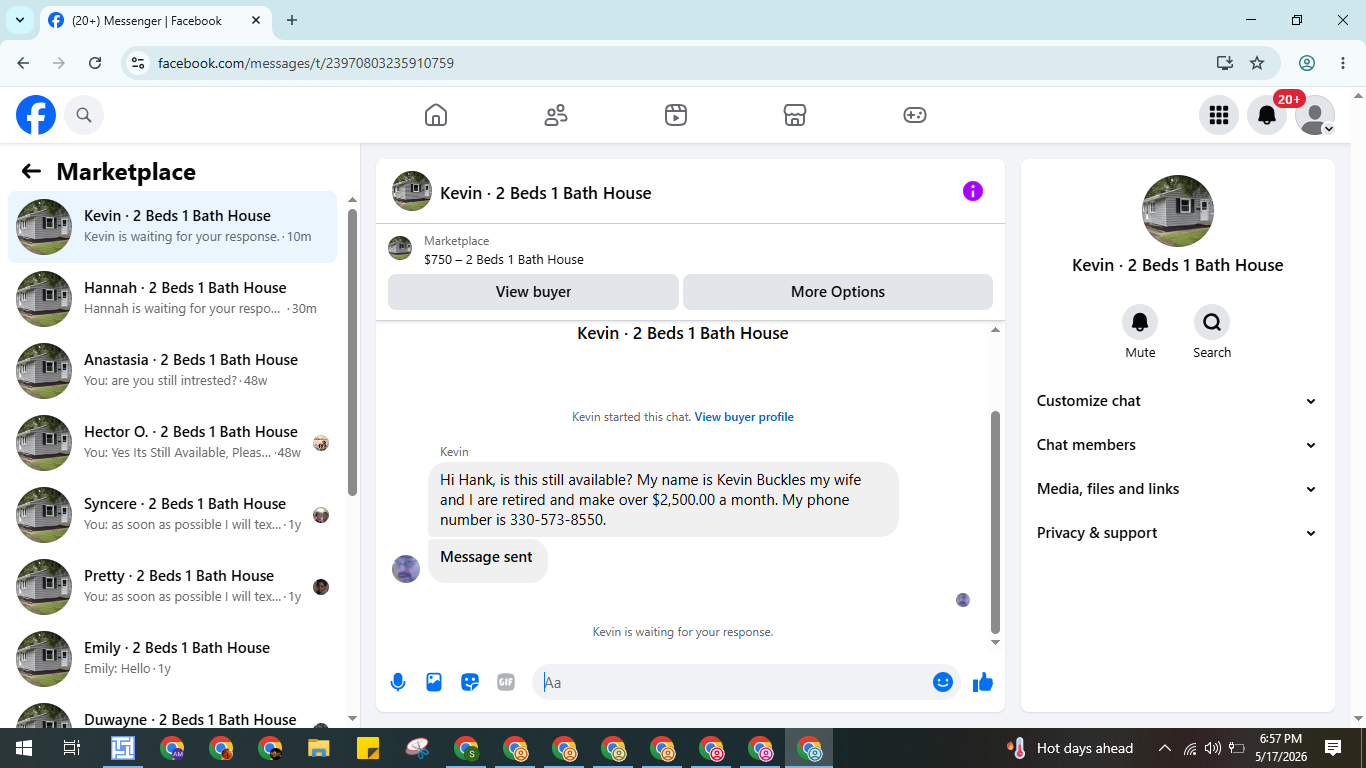Screen dimensions: 1366x768
Task: Open the Chrome profile icon
Action: pos(1307,63)
